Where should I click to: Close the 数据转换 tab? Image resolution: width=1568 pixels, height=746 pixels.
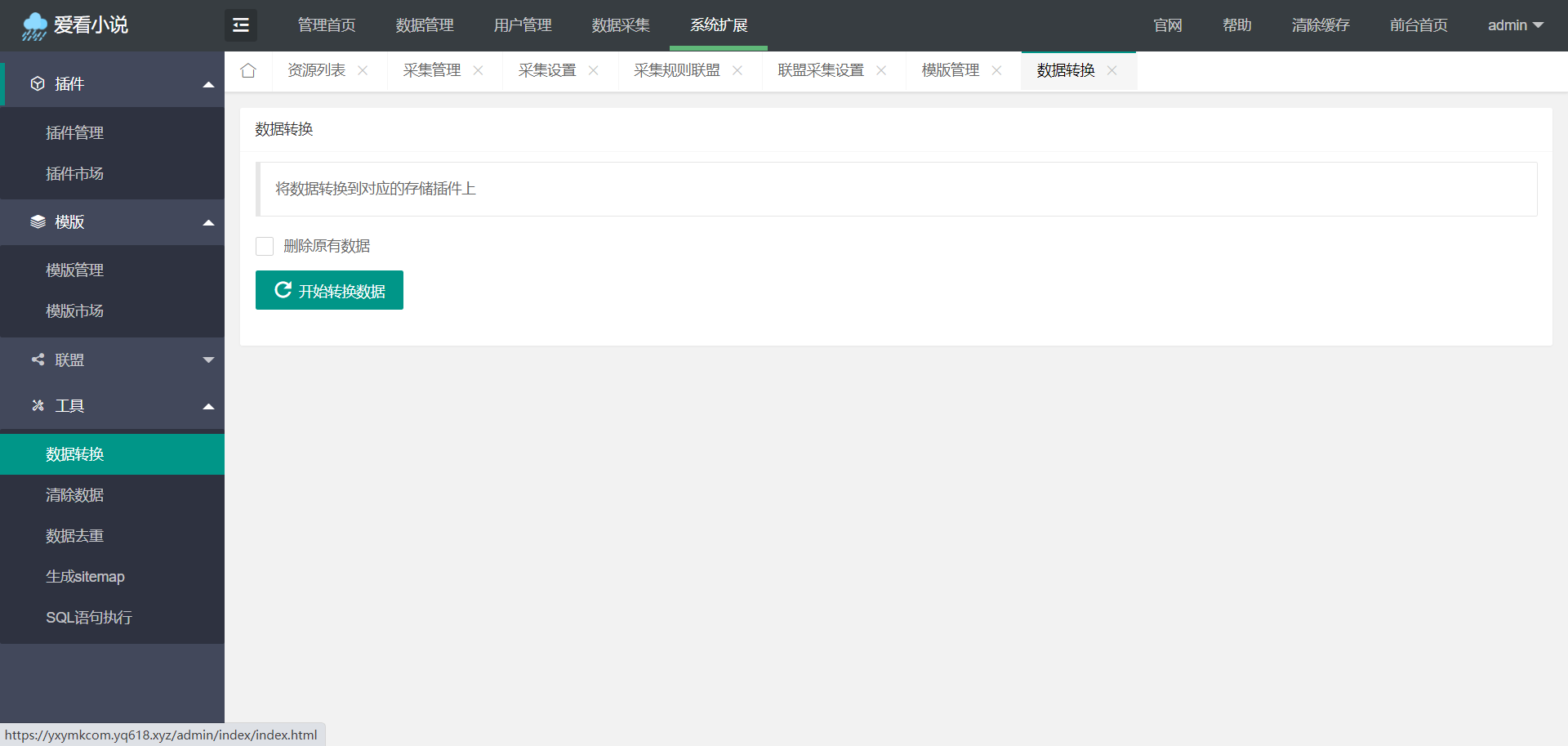[x=1111, y=71]
